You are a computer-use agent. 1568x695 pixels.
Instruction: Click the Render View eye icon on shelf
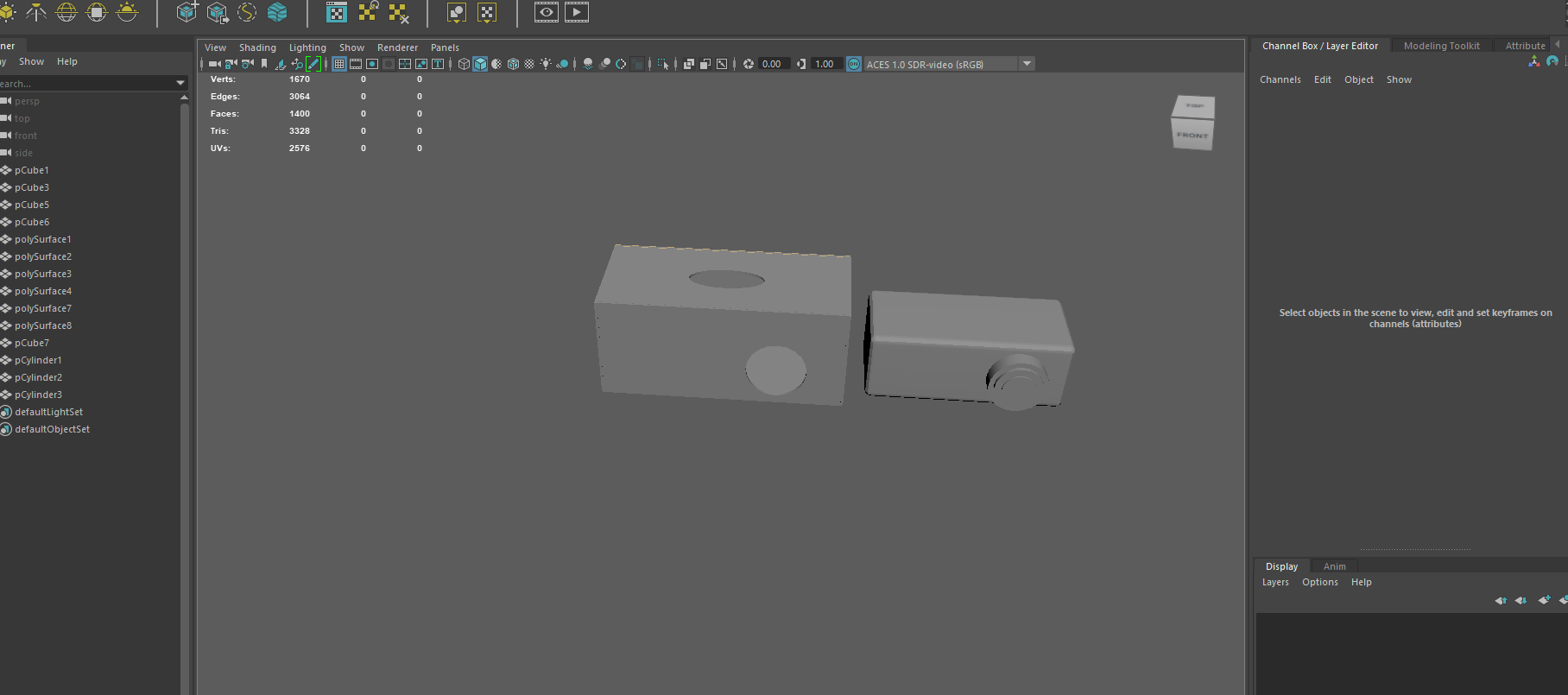tap(547, 12)
